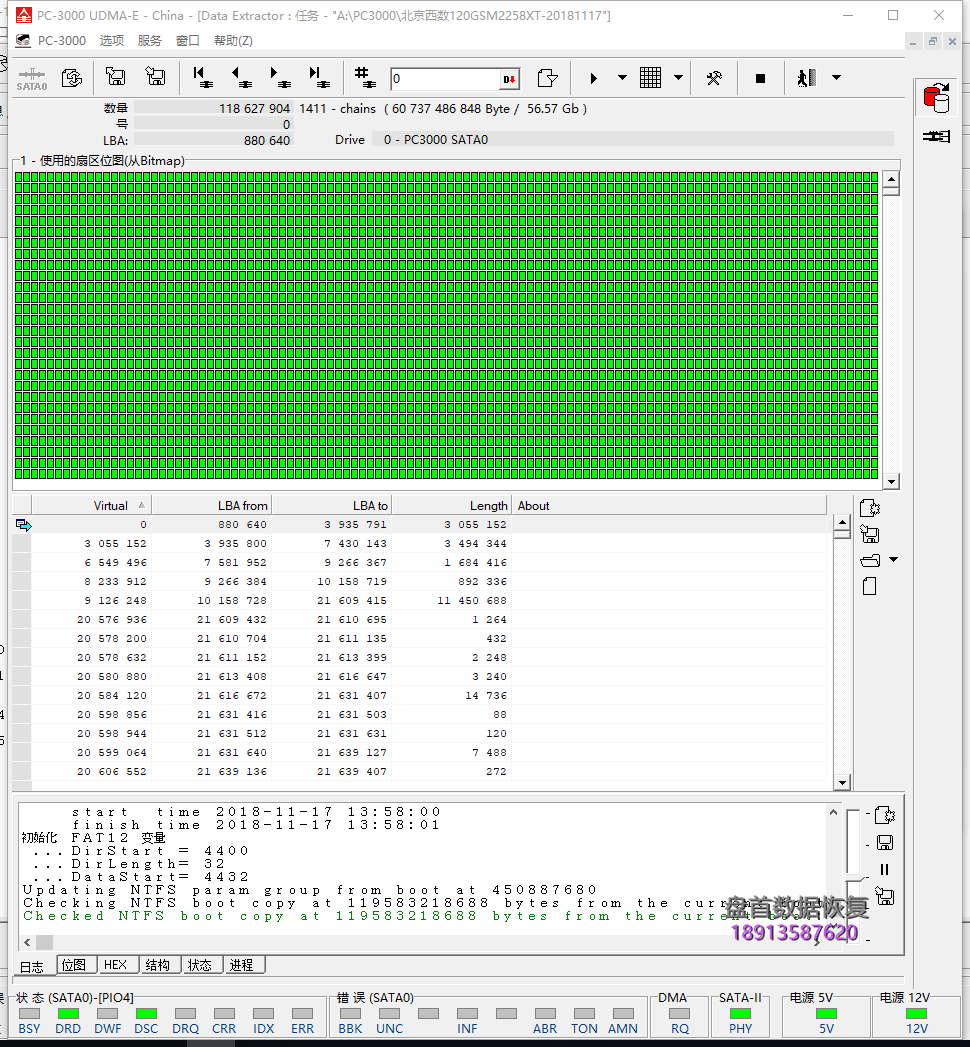Click the open folder icon beside the chains table
Screen dimensions: 970x1047
coord(870,560)
